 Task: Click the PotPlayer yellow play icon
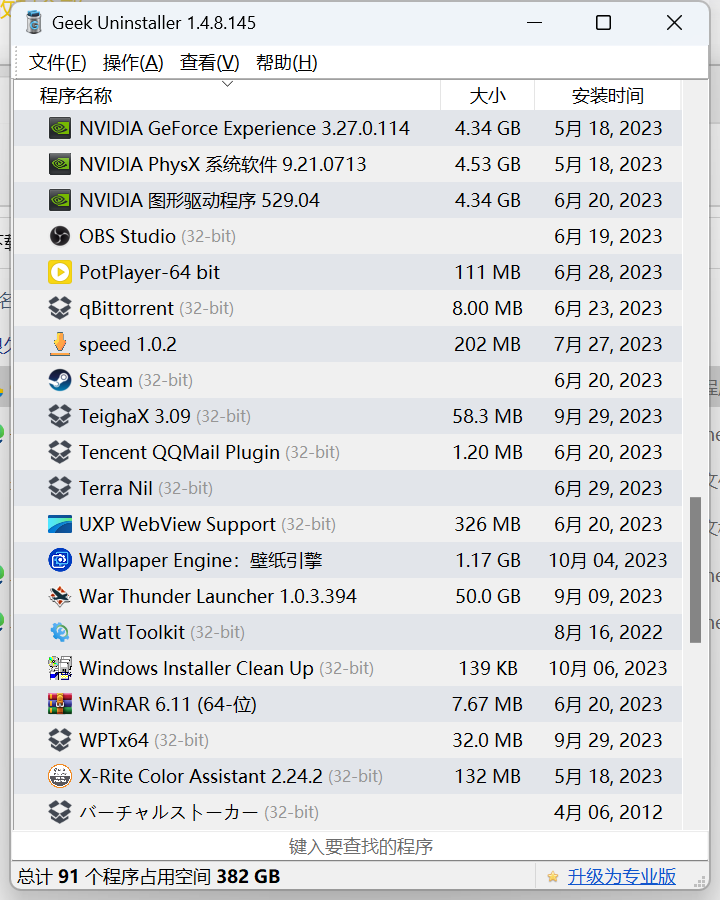pos(60,272)
